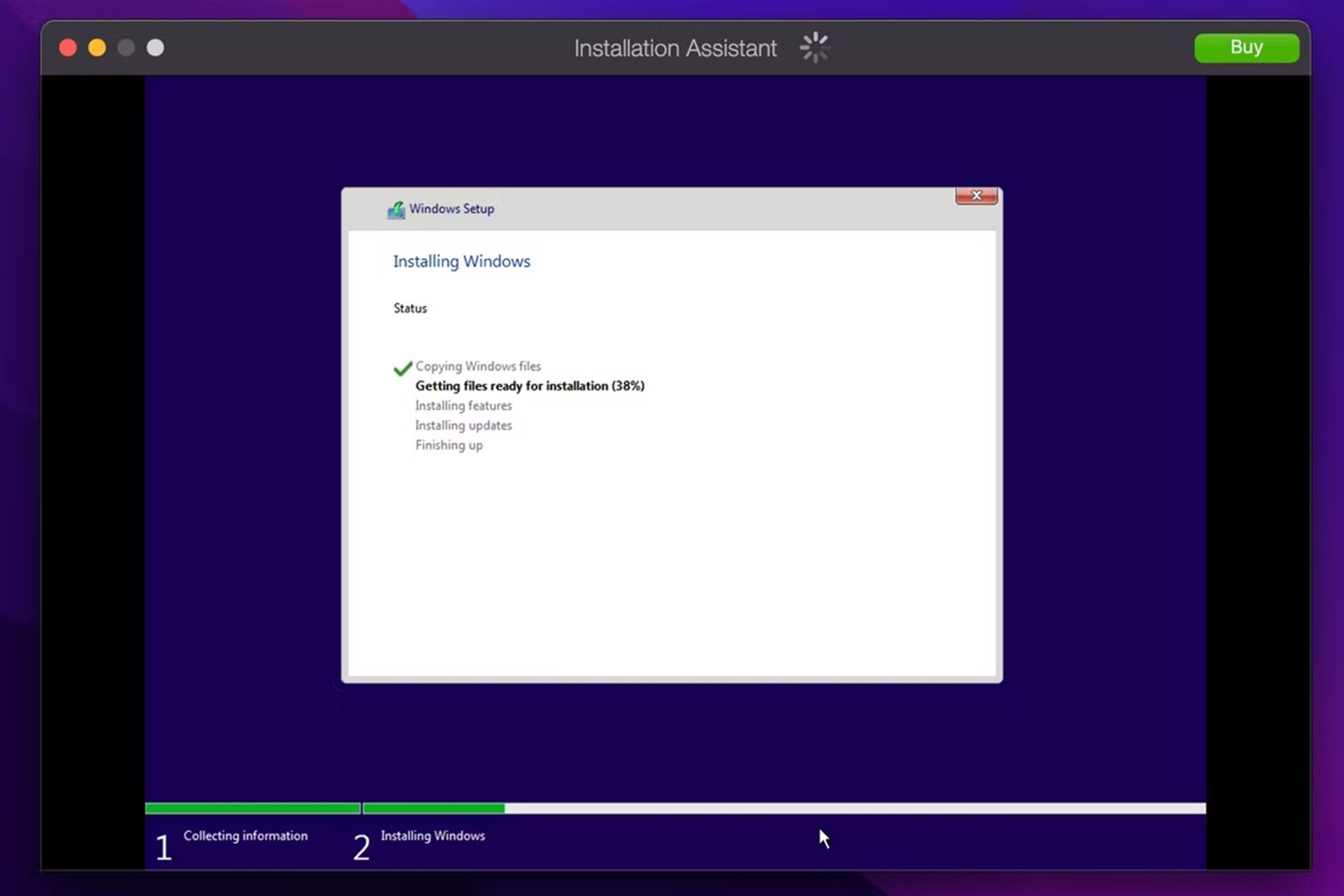Click the Finishing up status line
Viewport: 1344px width, 896px height.
click(x=449, y=445)
